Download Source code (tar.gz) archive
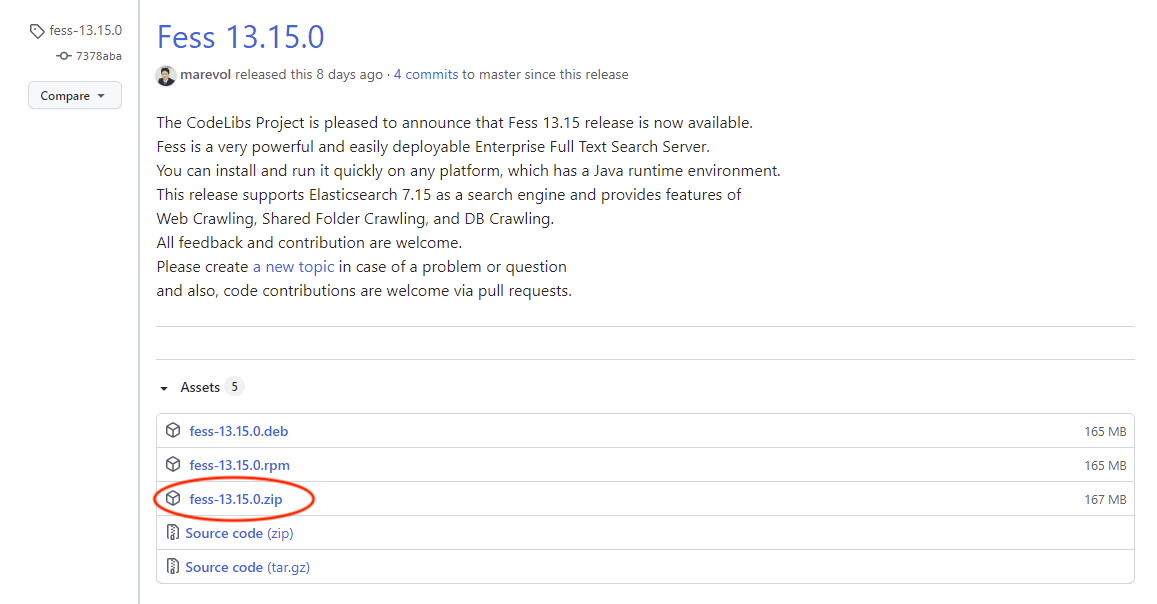1157x604 pixels. pyautogui.click(x=248, y=567)
